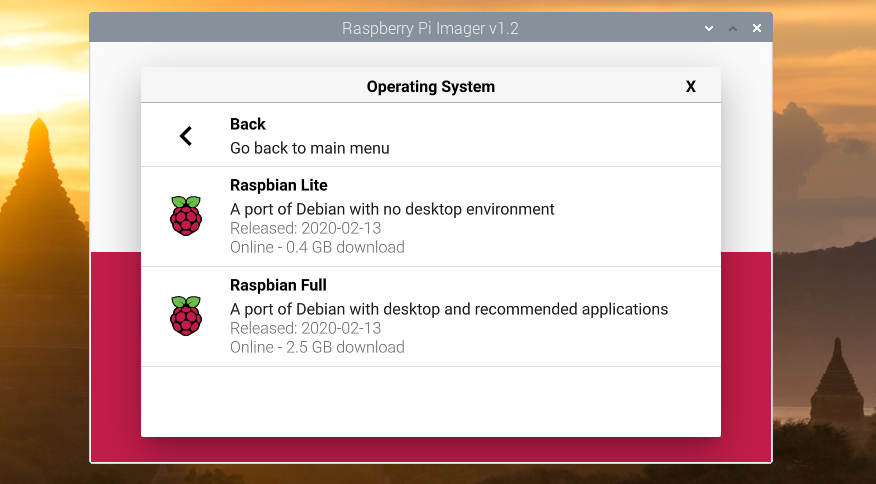Click the Operating System dialog header
The height and width of the screenshot is (484, 876).
click(x=431, y=87)
